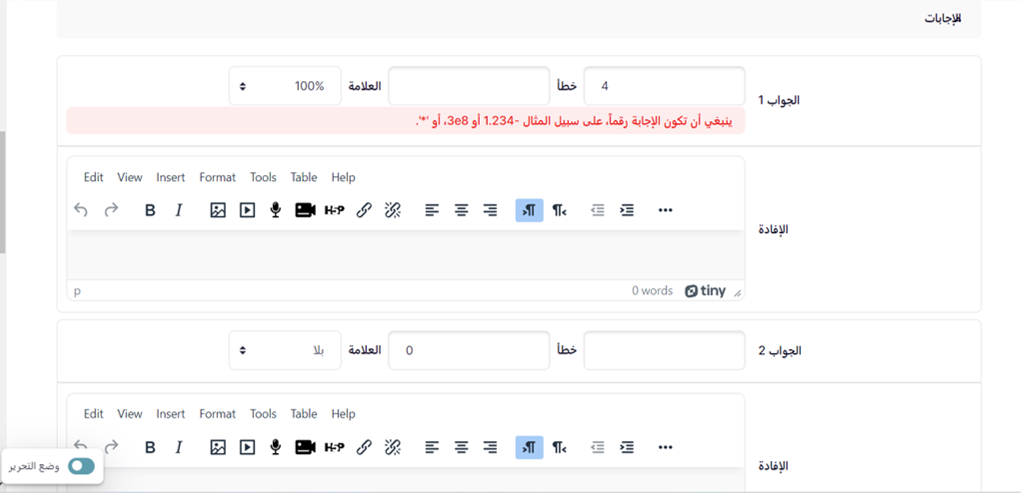Expand more toolbar options in first editor
The height and width of the screenshot is (493, 1021).
[665, 210]
